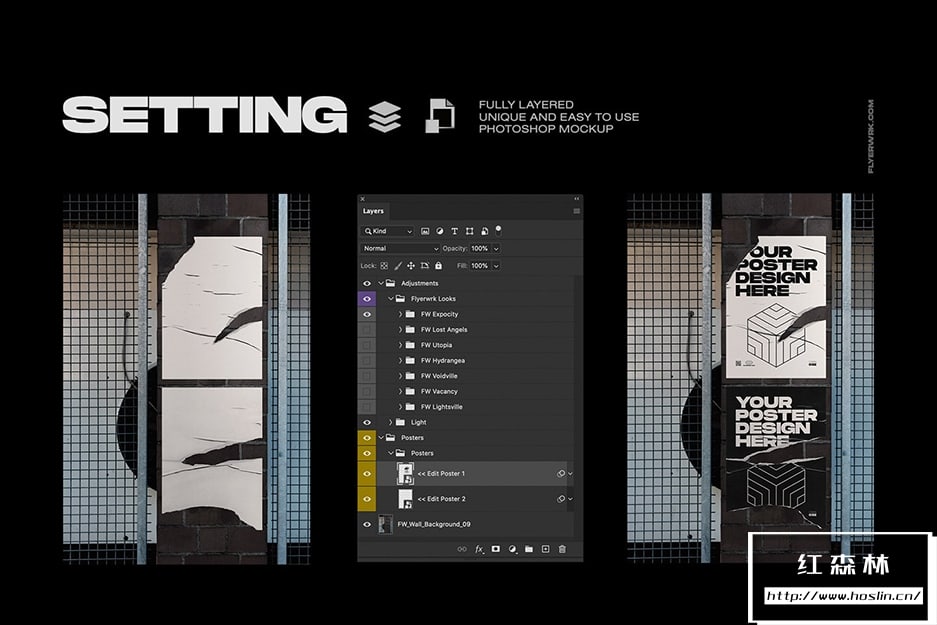937x625 pixels.
Task: Click the pixel layer filter icon
Action: [x=425, y=231]
